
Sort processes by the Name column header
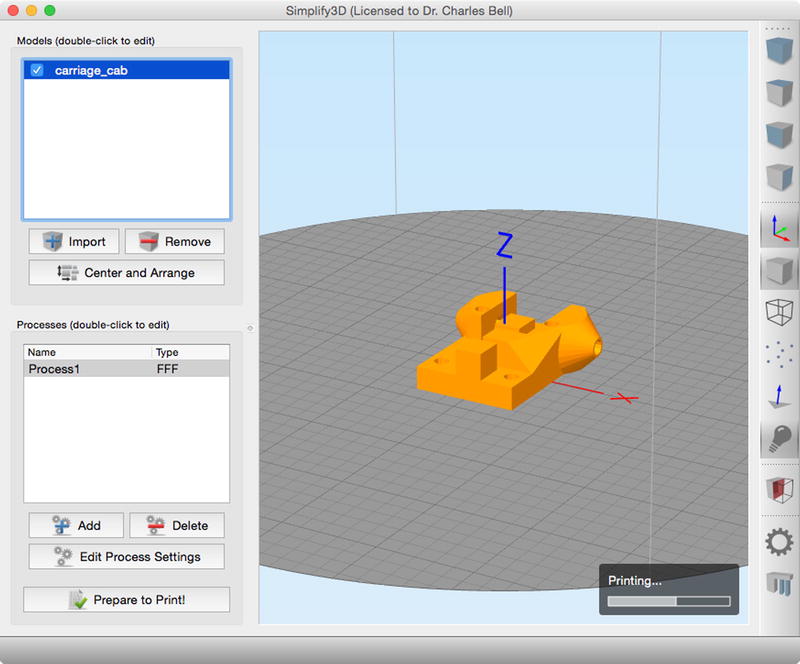88,352
